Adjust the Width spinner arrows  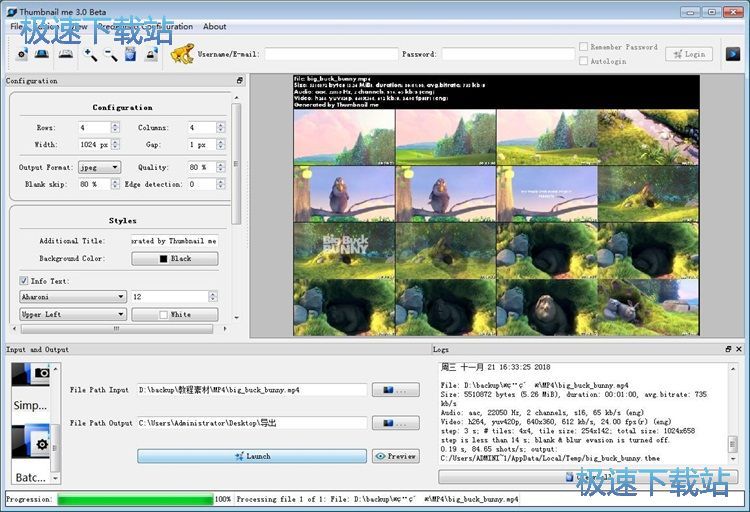tap(115, 144)
